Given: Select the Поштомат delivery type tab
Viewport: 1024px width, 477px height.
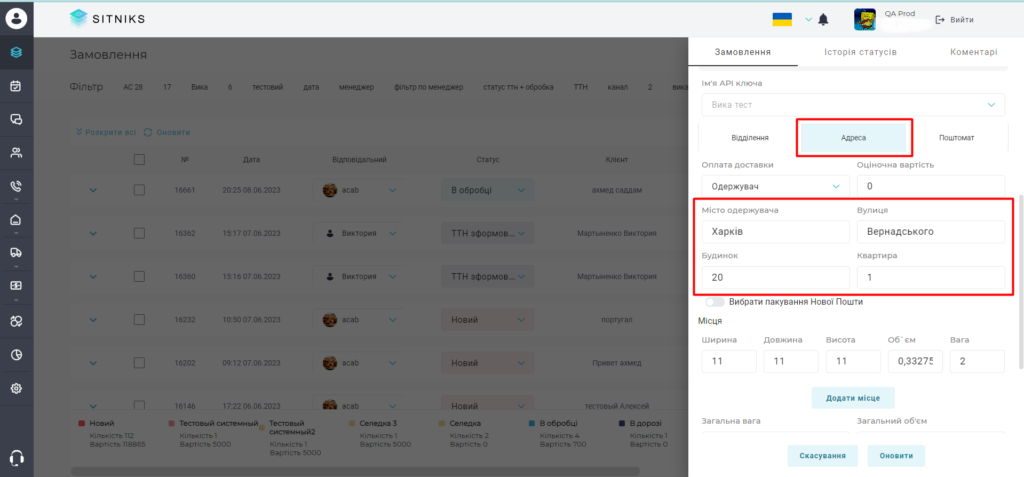Looking at the screenshot, I should [x=957, y=138].
